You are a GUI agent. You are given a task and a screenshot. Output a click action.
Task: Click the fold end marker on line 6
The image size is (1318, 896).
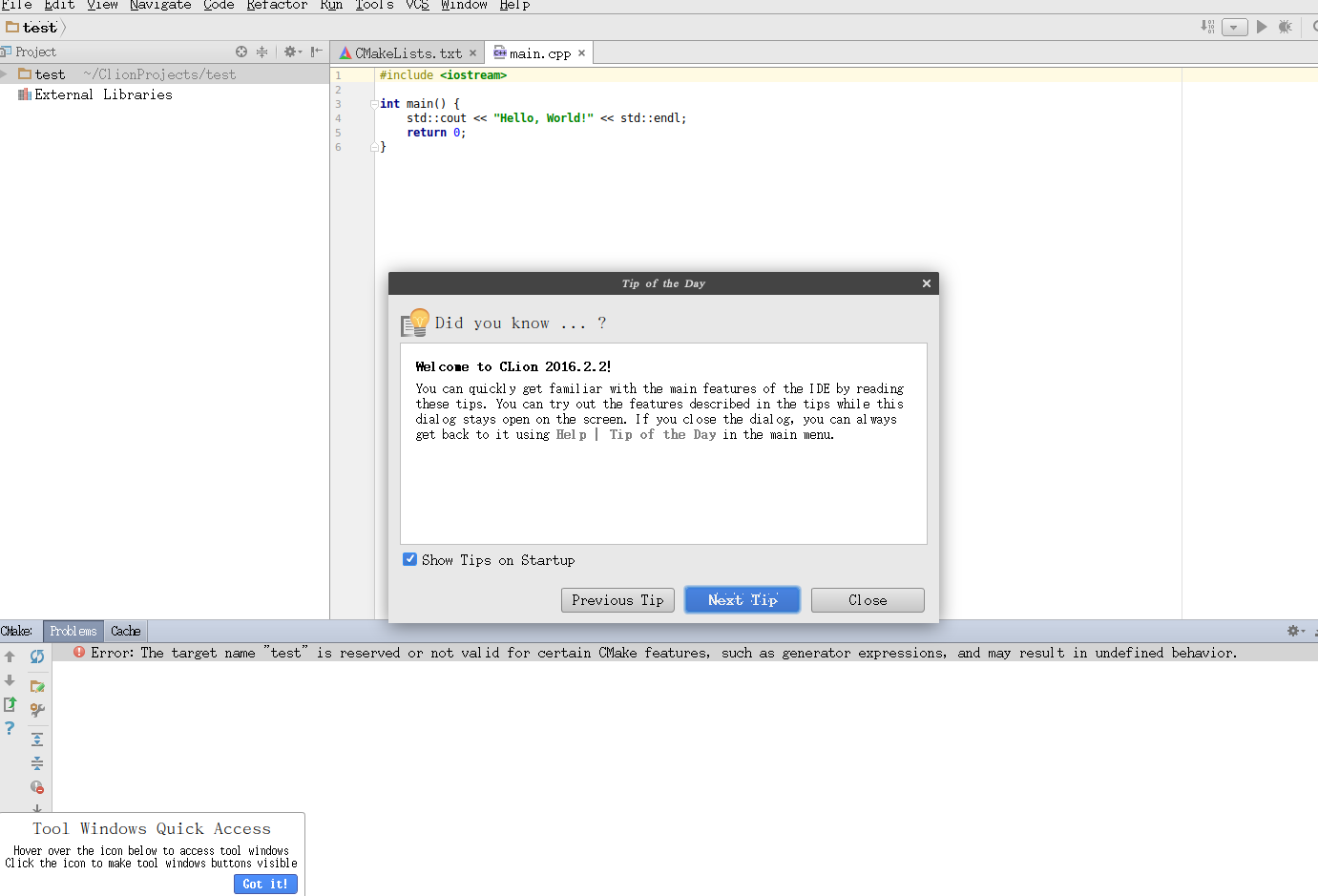(374, 147)
